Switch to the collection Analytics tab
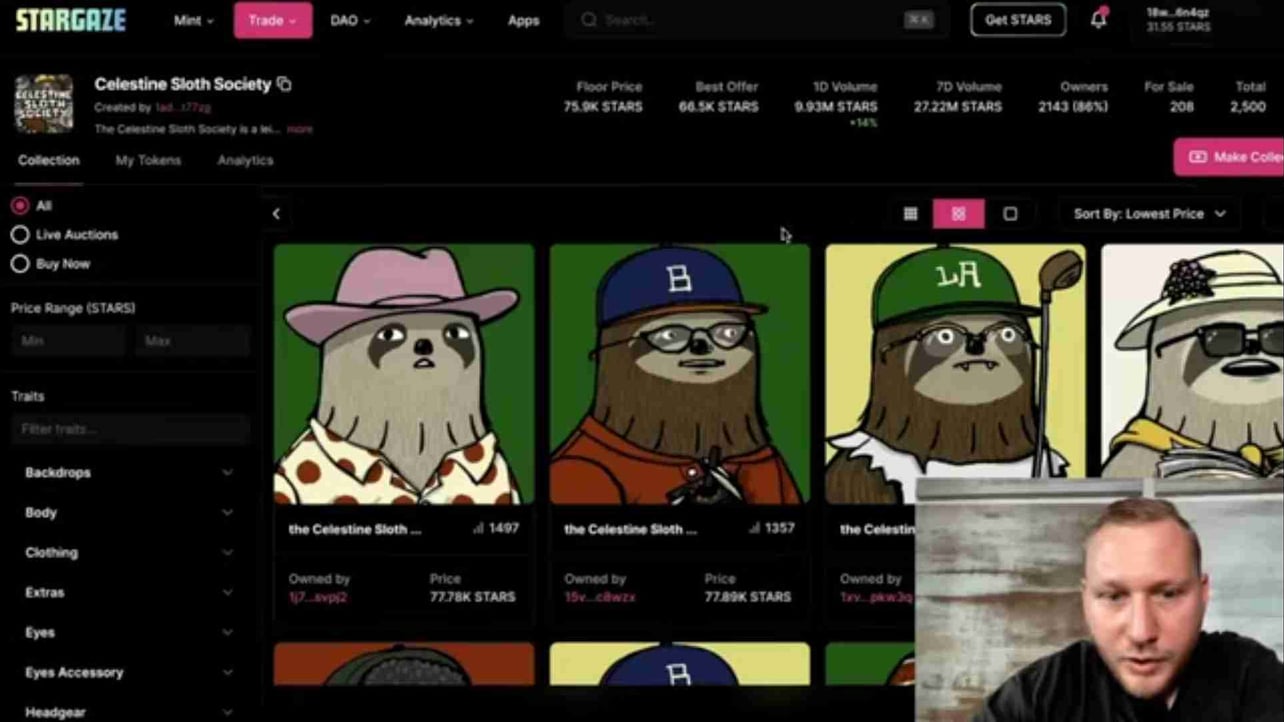 (245, 160)
